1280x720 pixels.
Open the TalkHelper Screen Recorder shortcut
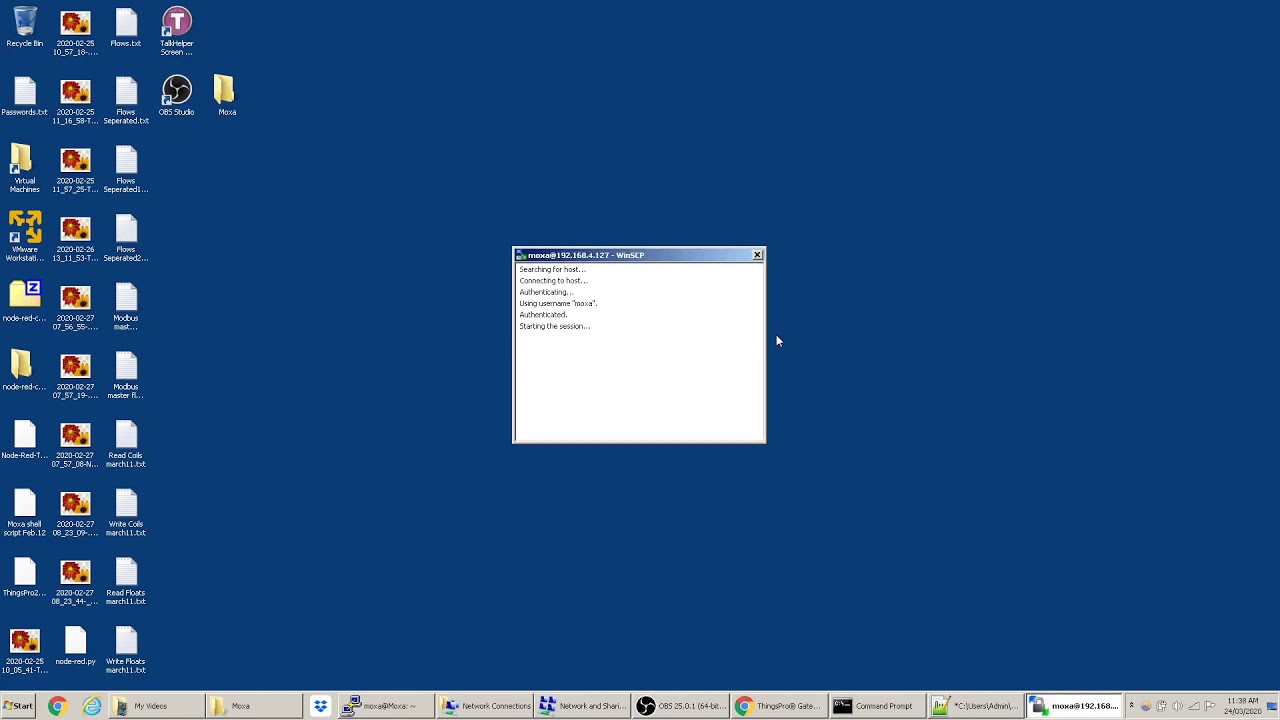tap(177, 32)
